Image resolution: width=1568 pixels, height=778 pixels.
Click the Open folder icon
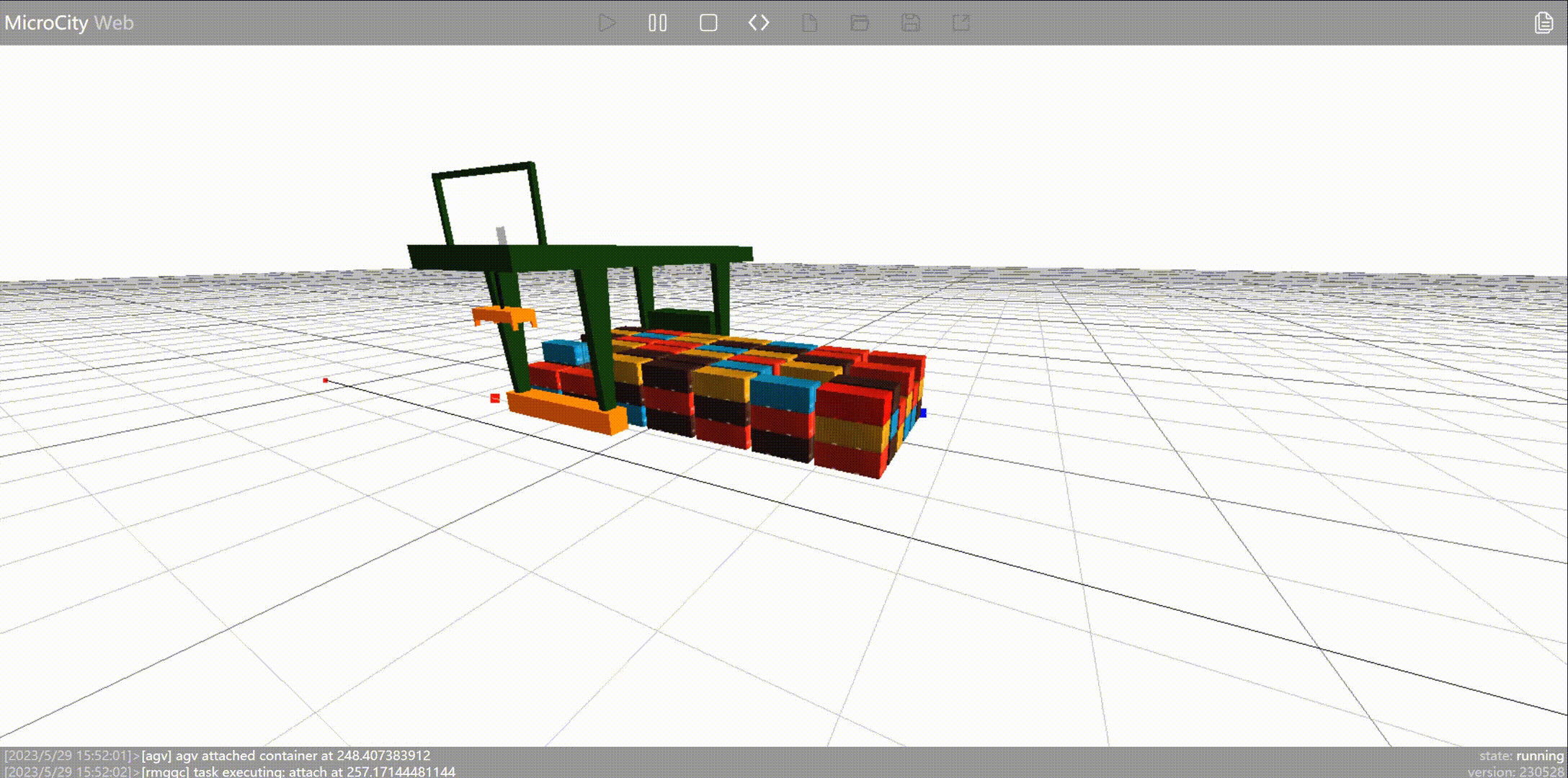(860, 23)
